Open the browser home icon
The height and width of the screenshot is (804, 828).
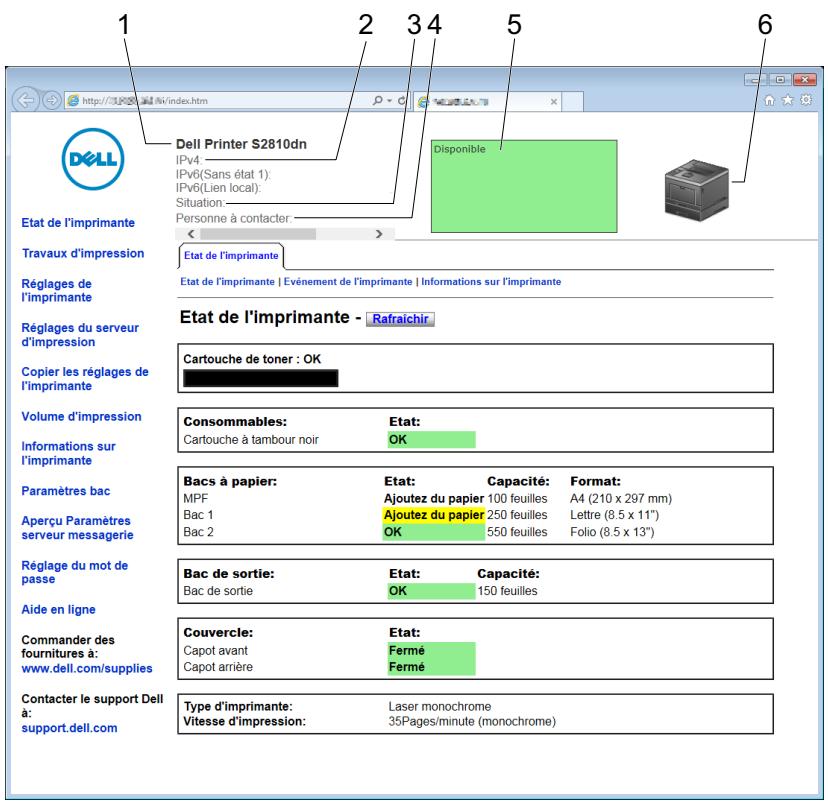[769, 100]
